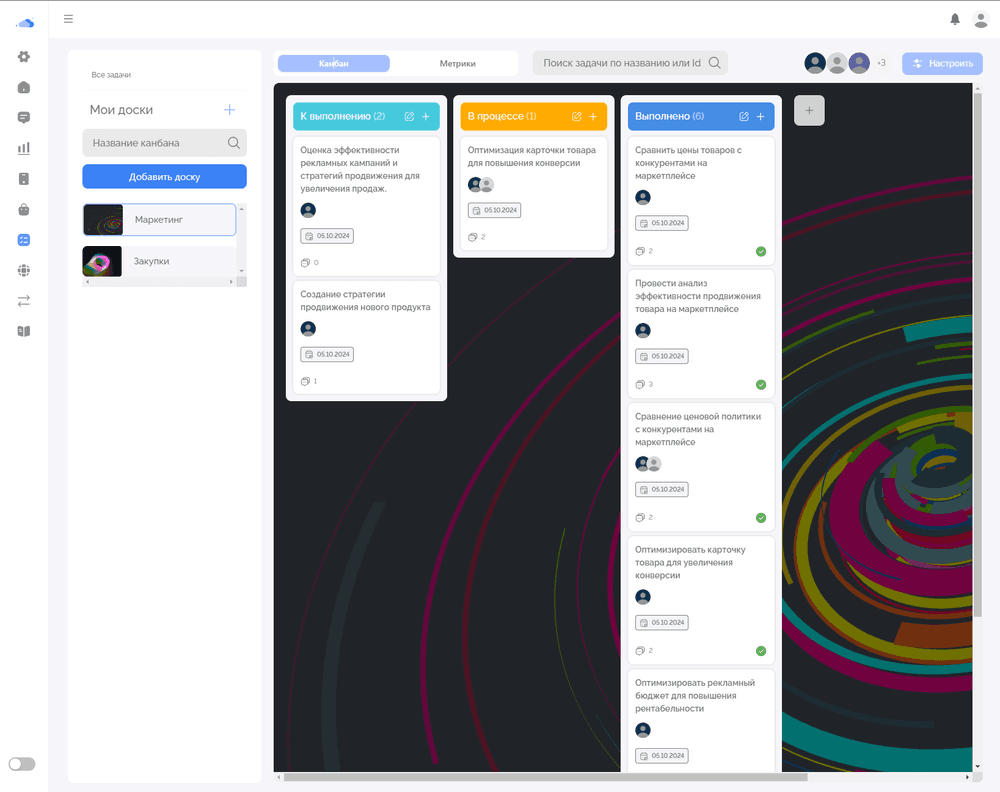Open the Оценка эффективности рекламных кампаний card
The image size is (1000, 792).
[366, 206]
